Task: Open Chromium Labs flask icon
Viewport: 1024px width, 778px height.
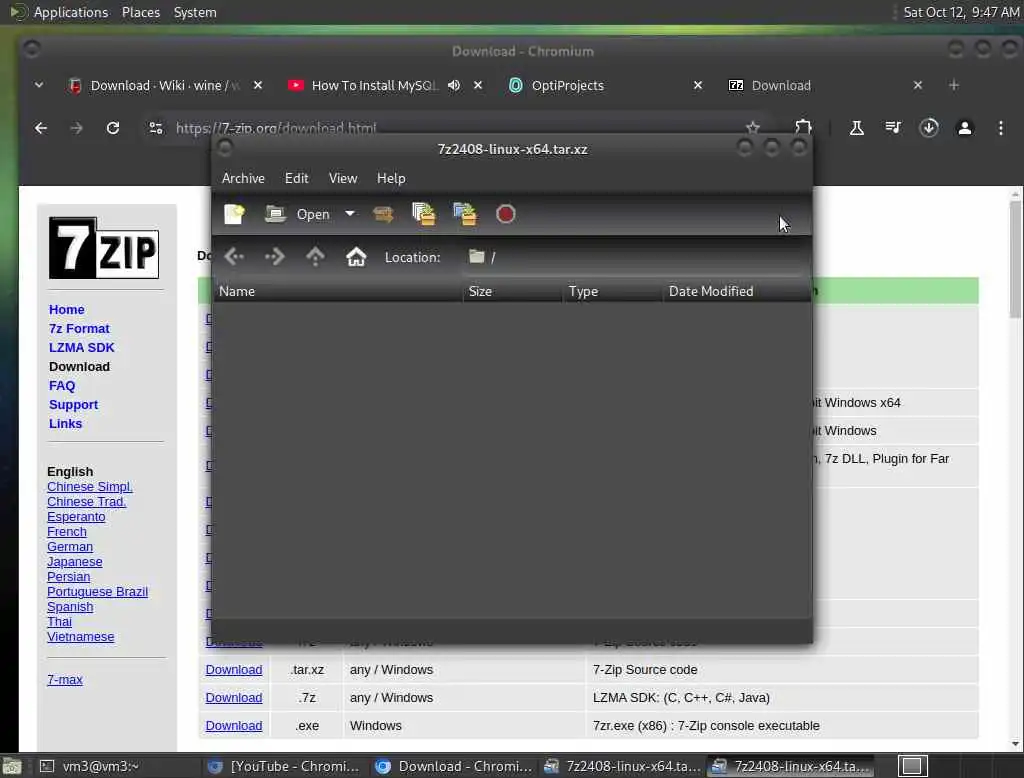Action: 857,128
